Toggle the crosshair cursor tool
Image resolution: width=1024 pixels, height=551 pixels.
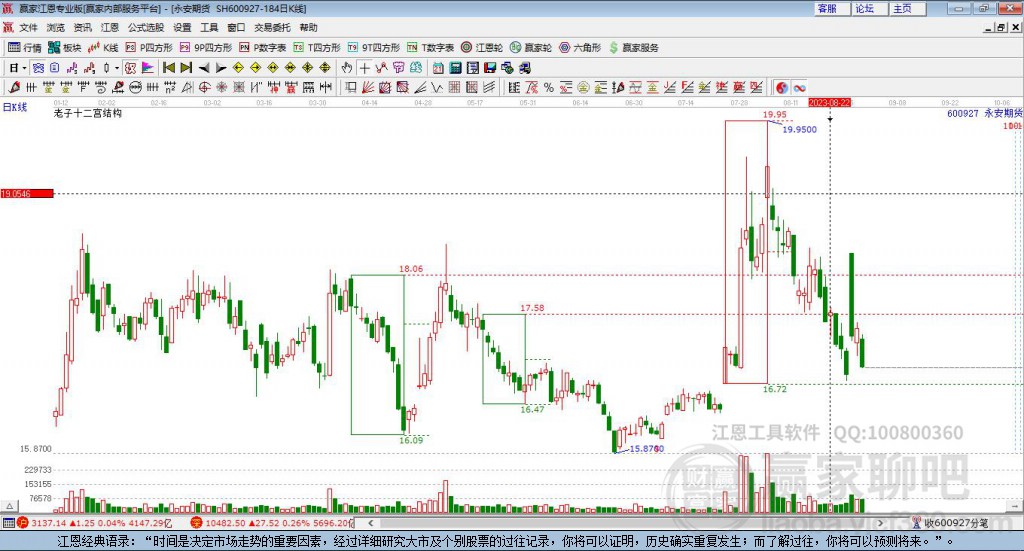pos(364,68)
